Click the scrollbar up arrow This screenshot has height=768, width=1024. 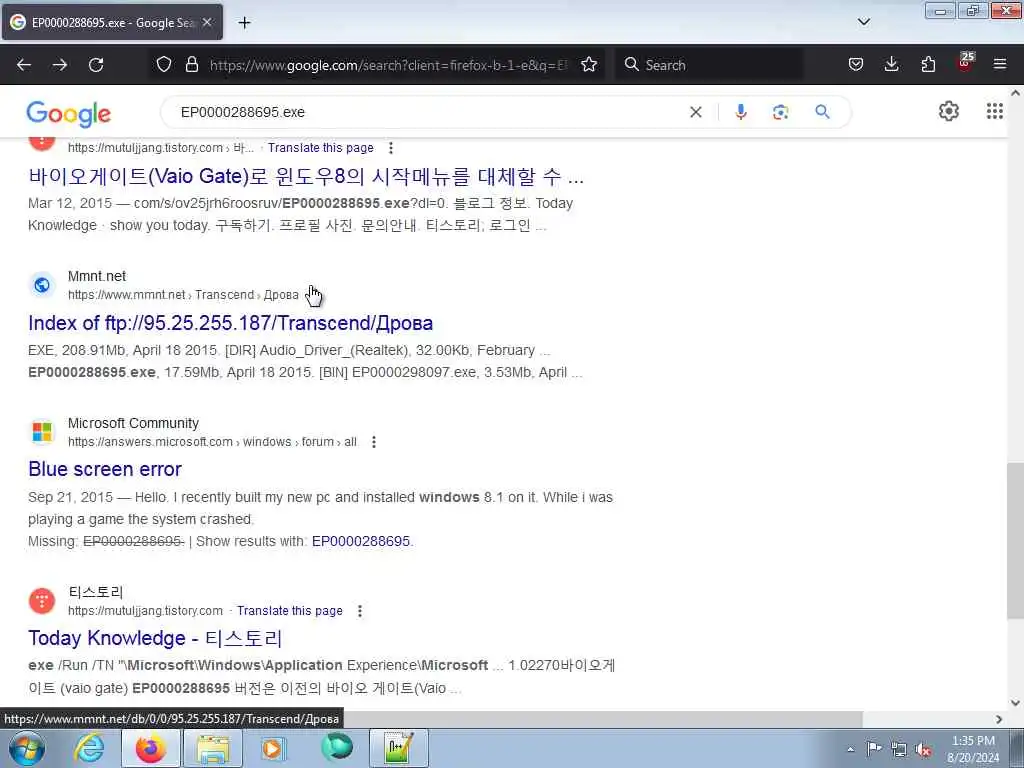pyautogui.click(x=1015, y=93)
